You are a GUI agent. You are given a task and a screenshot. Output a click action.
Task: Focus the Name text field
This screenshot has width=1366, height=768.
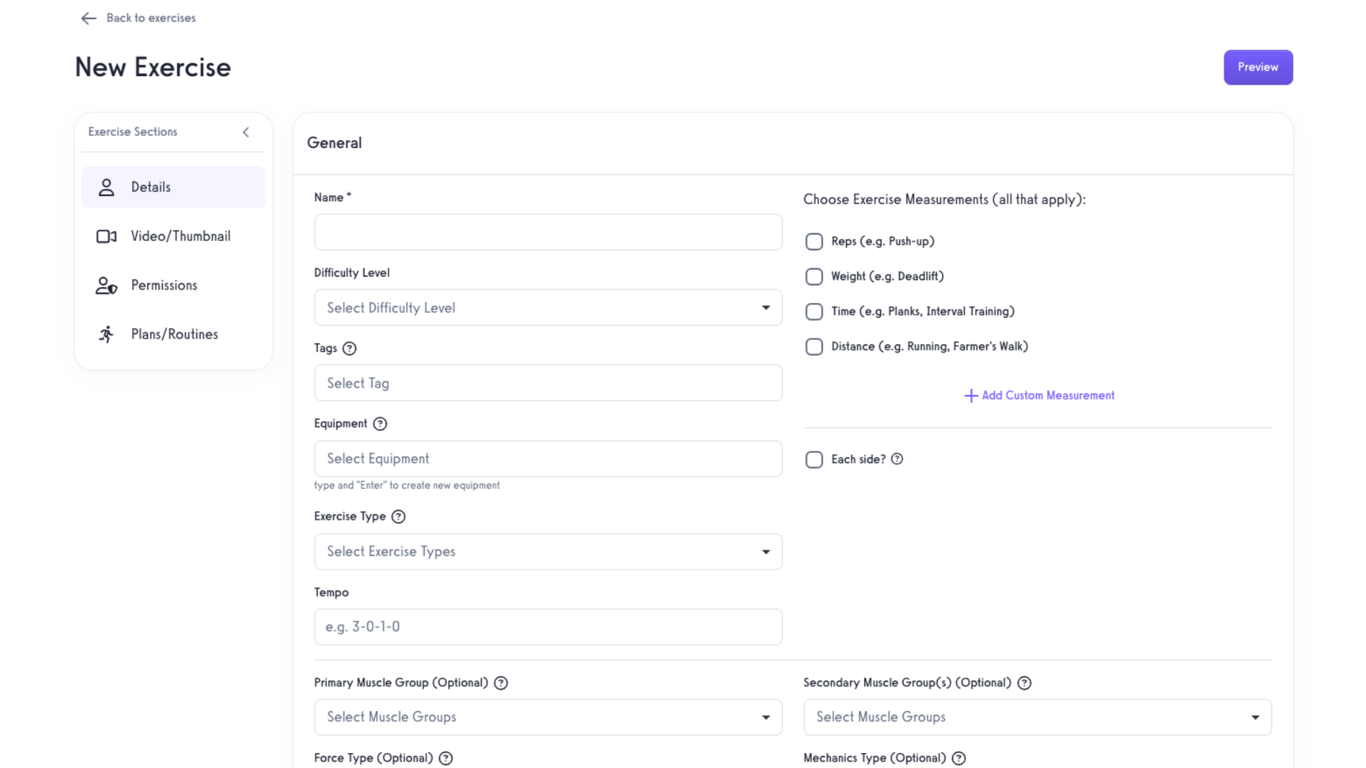548,232
